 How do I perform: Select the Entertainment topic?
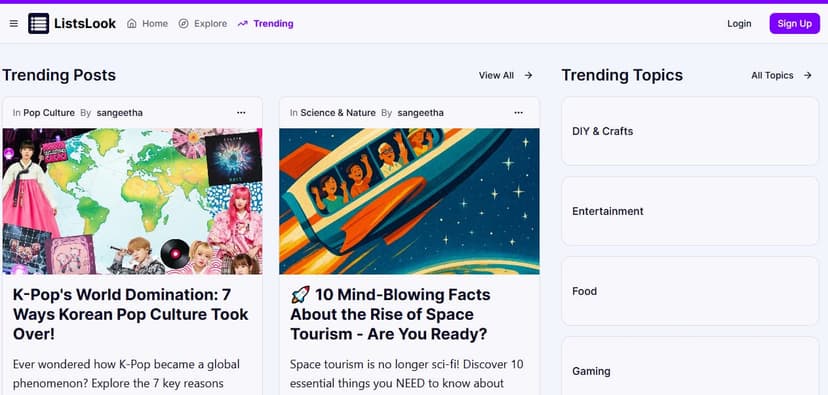point(690,211)
